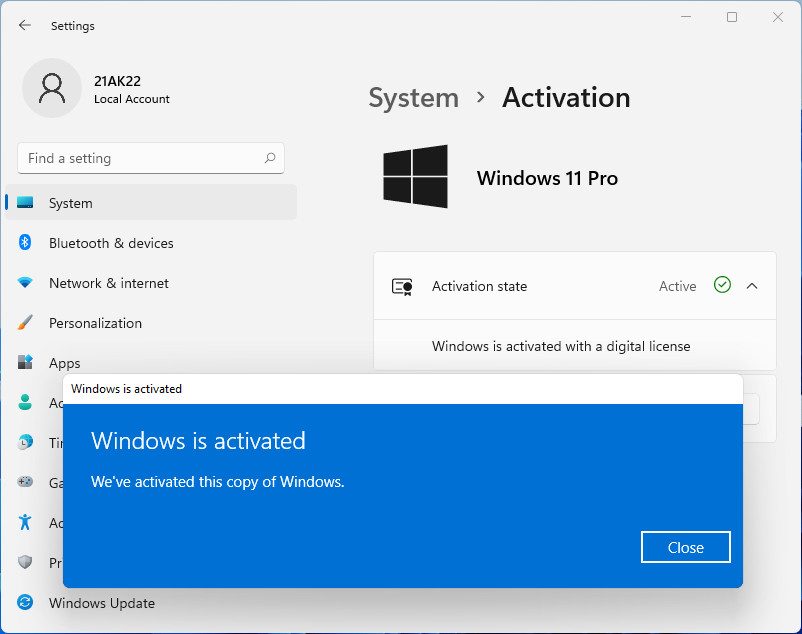Click the Gaming controller icon
The image size is (802, 634).
point(25,482)
